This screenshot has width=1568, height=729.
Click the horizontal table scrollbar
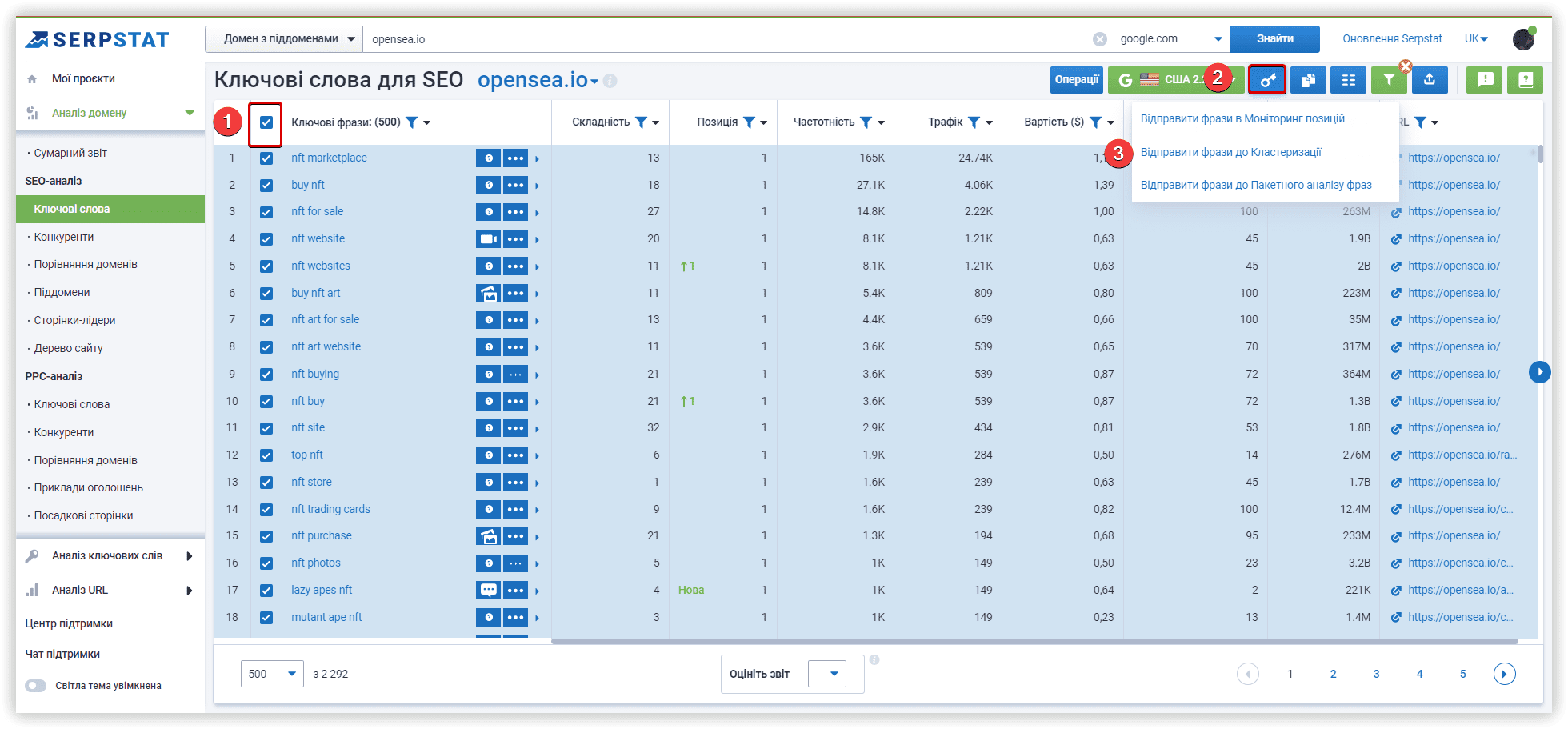tap(1034, 641)
